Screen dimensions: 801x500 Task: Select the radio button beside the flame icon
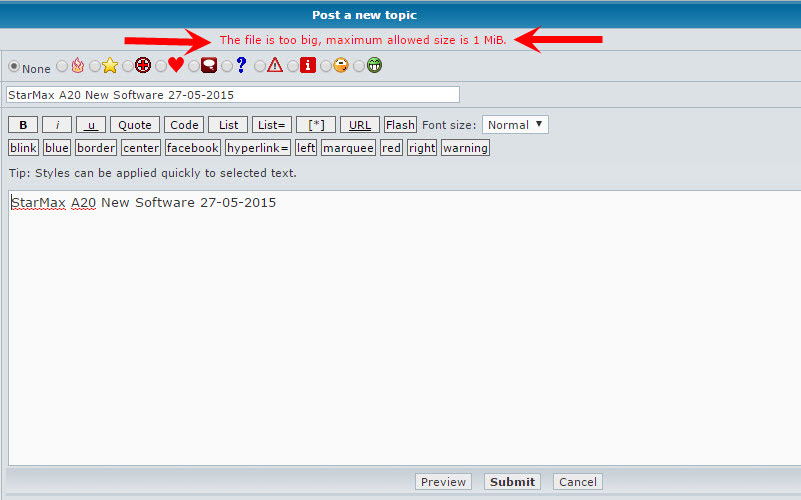[x=62, y=66]
